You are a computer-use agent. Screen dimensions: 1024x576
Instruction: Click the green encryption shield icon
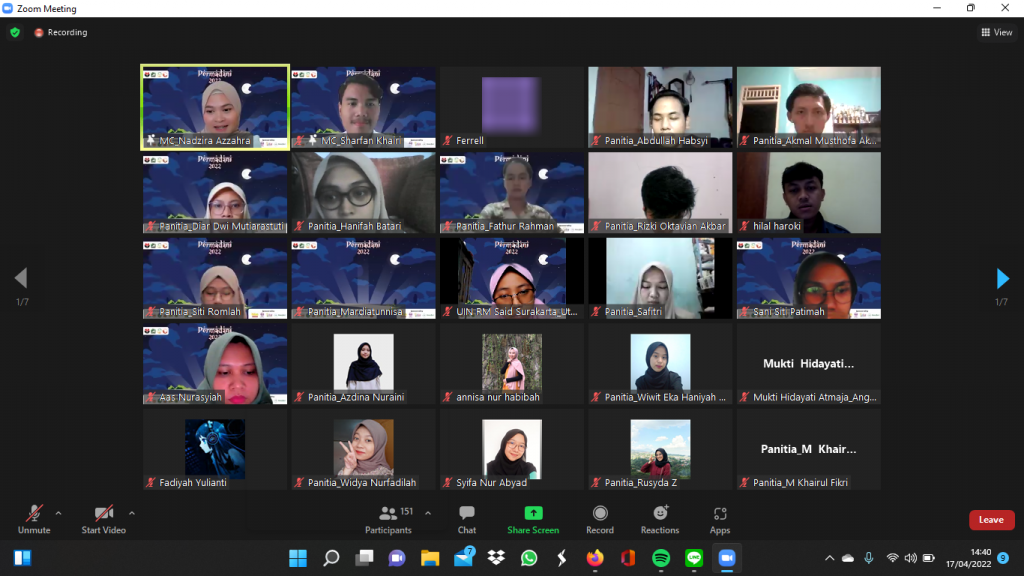point(15,32)
